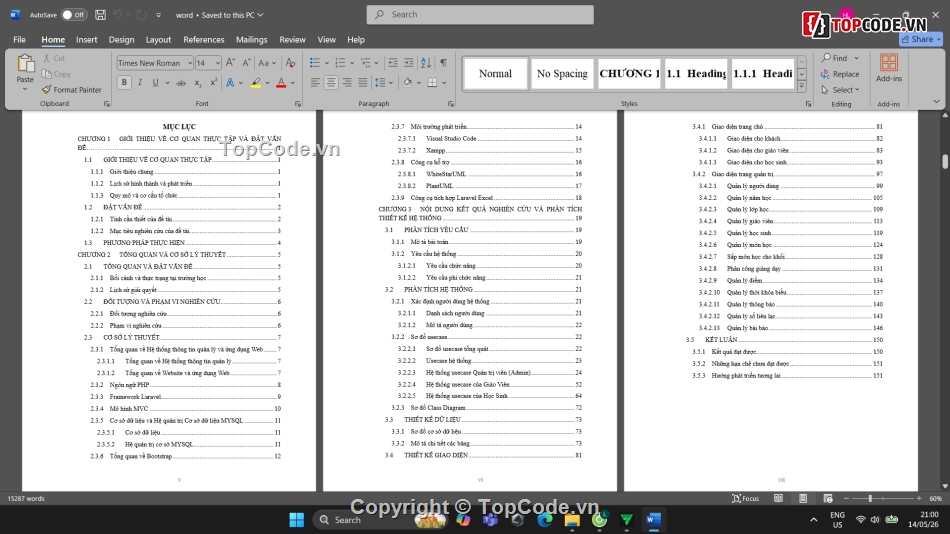This screenshot has width=950, height=534.
Task: Click the Numbering list icon
Action: pos(340,62)
